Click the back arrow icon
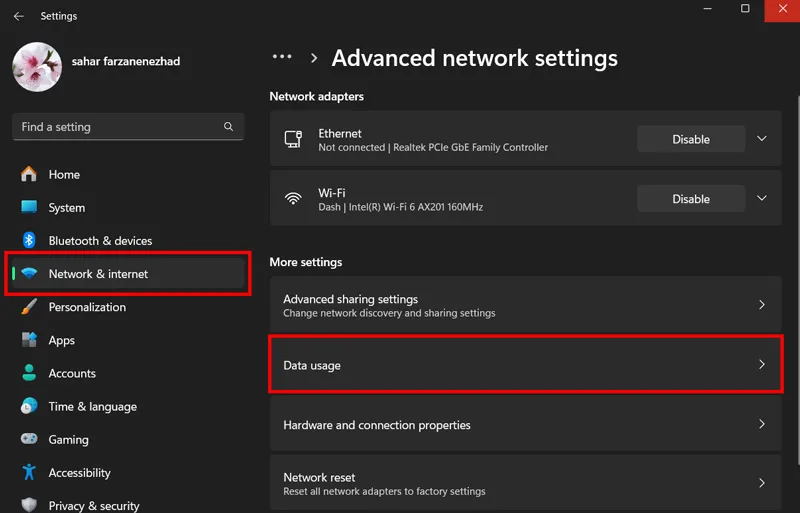 [x=19, y=16]
